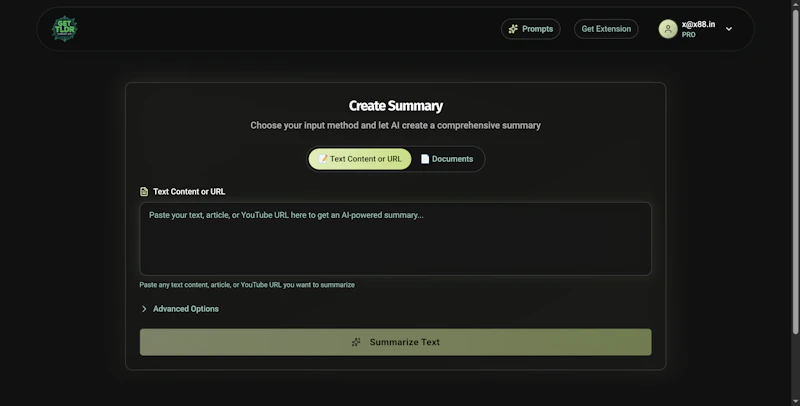Expand Advanced Options
This screenshot has height=406, width=800.
[x=180, y=309]
